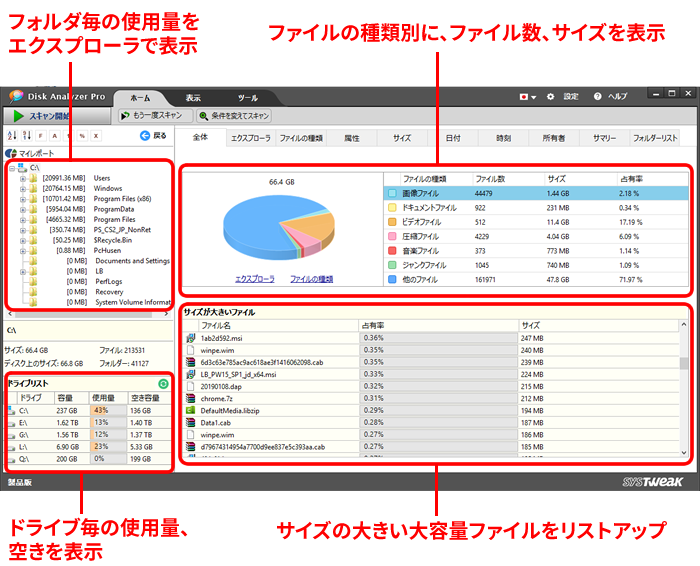Click the A toolbar icon
Screen dimensions: 700x566
tap(54, 136)
